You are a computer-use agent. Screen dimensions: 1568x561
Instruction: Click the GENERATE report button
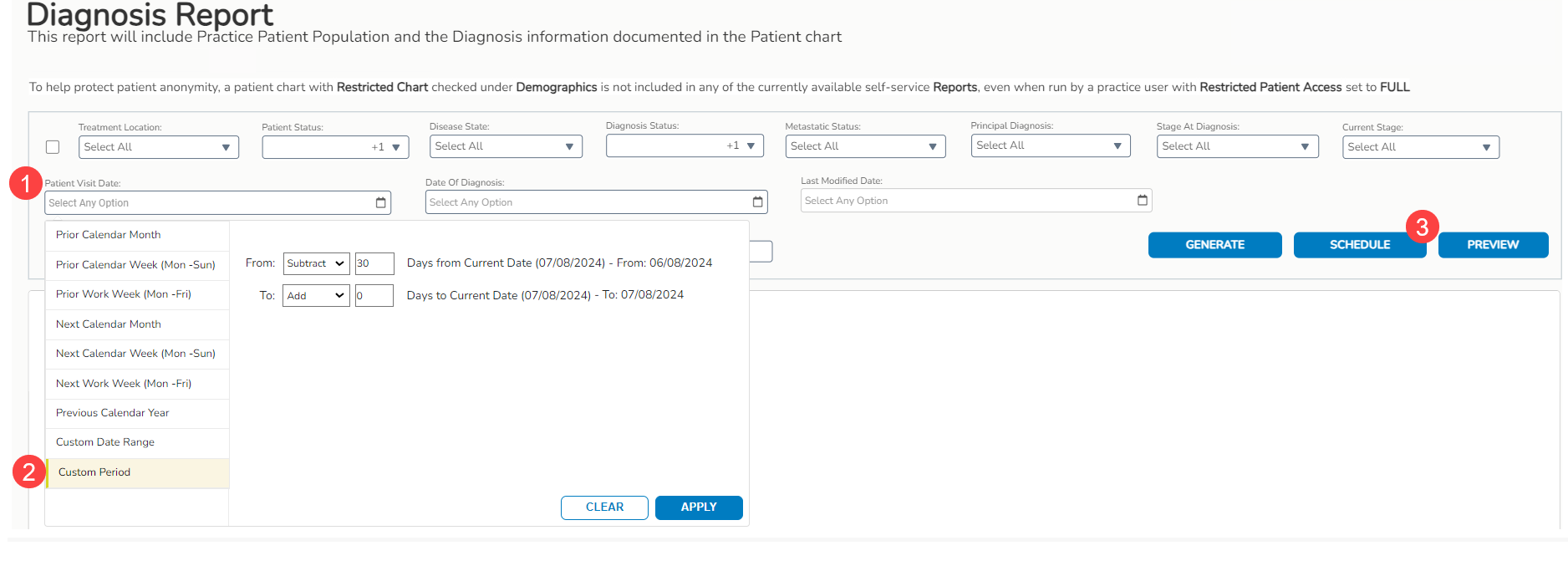tap(1214, 245)
